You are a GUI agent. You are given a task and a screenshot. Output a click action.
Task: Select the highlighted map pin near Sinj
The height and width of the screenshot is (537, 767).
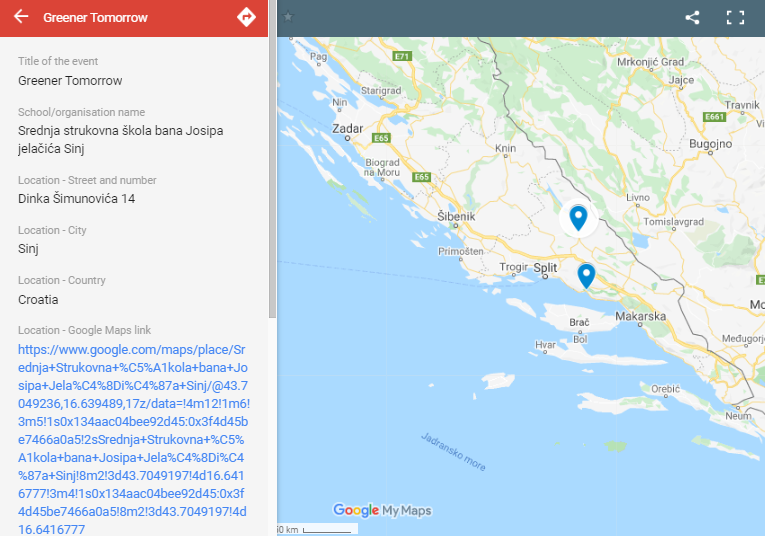[578, 217]
